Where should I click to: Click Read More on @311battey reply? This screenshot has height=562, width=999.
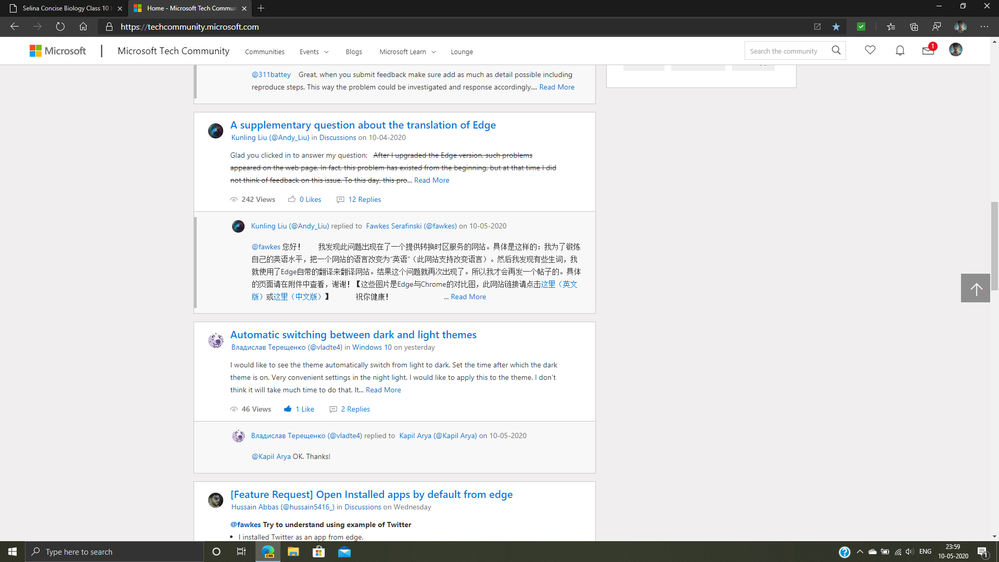556,87
